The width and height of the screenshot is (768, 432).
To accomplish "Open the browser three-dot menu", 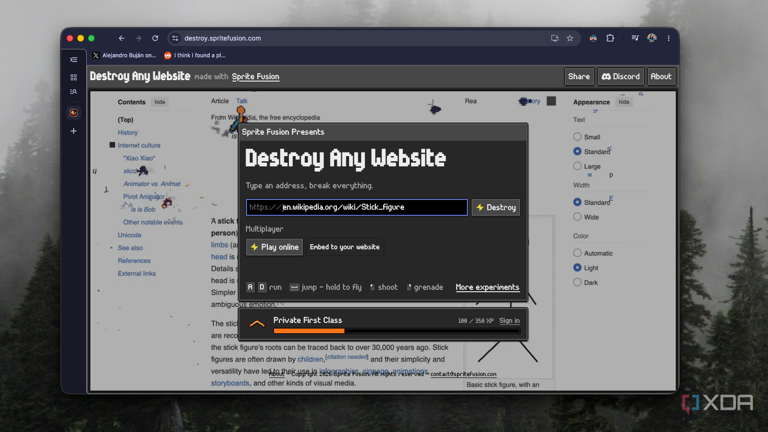I will 668,38.
